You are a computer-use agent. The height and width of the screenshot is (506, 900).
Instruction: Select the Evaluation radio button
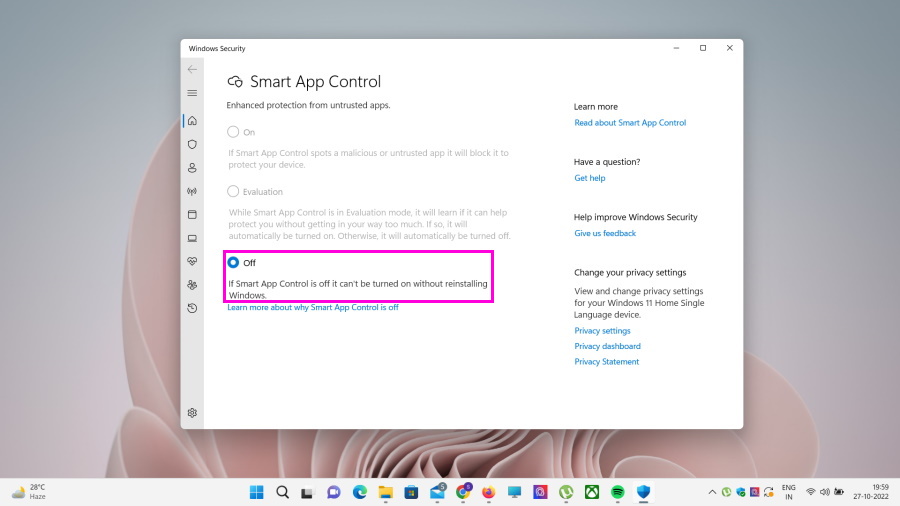click(233, 191)
